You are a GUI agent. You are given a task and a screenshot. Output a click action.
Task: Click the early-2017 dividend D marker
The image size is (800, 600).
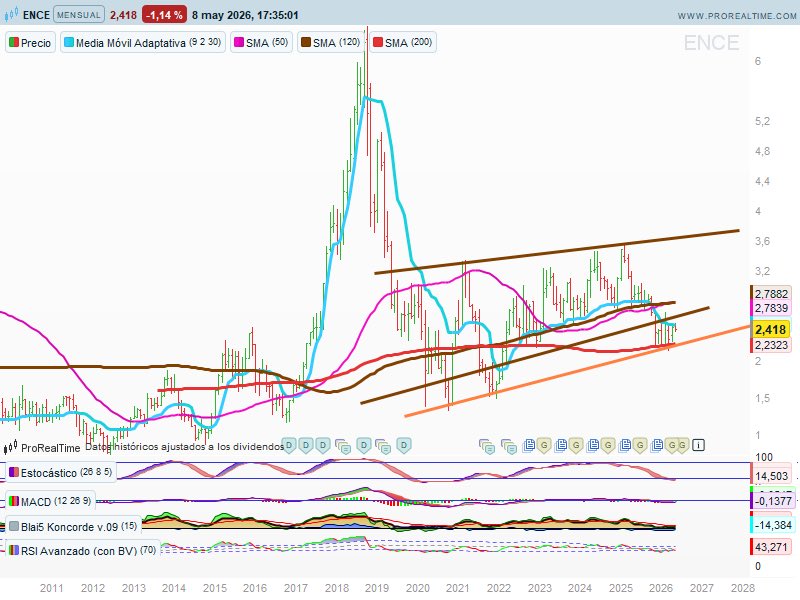[306, 445]
